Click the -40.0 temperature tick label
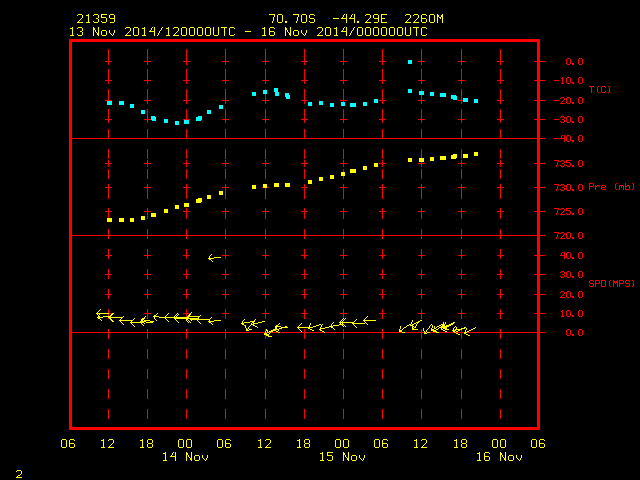640x480 pixels. click(569, 139)
